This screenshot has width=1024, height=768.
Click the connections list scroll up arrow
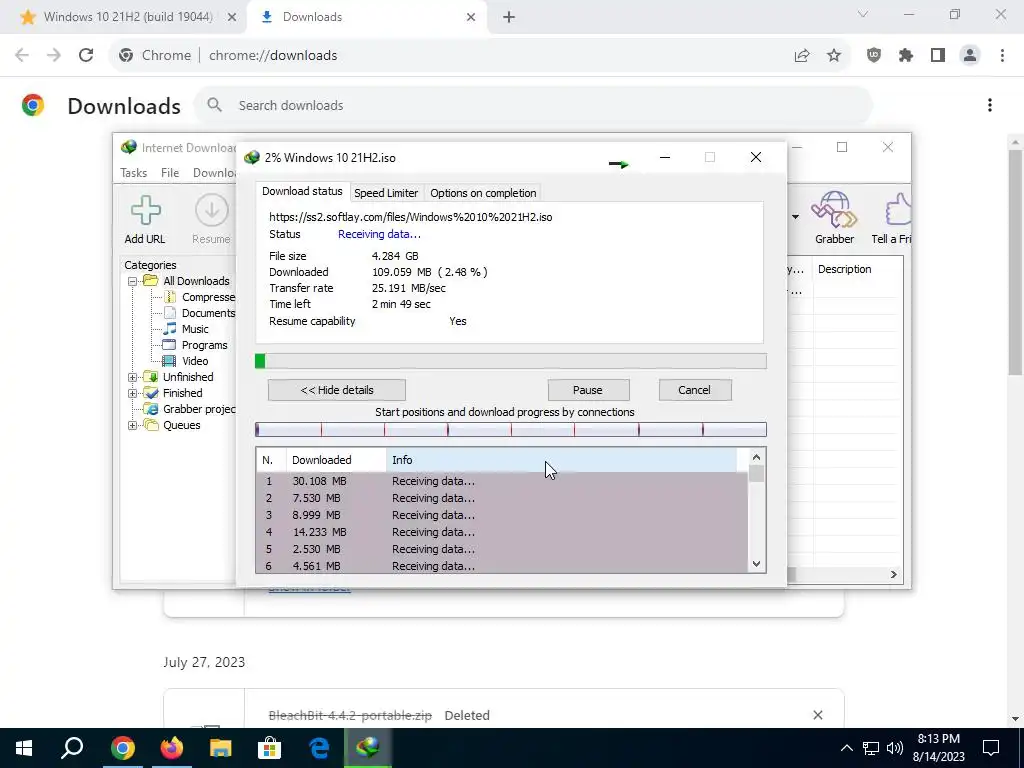756,458
